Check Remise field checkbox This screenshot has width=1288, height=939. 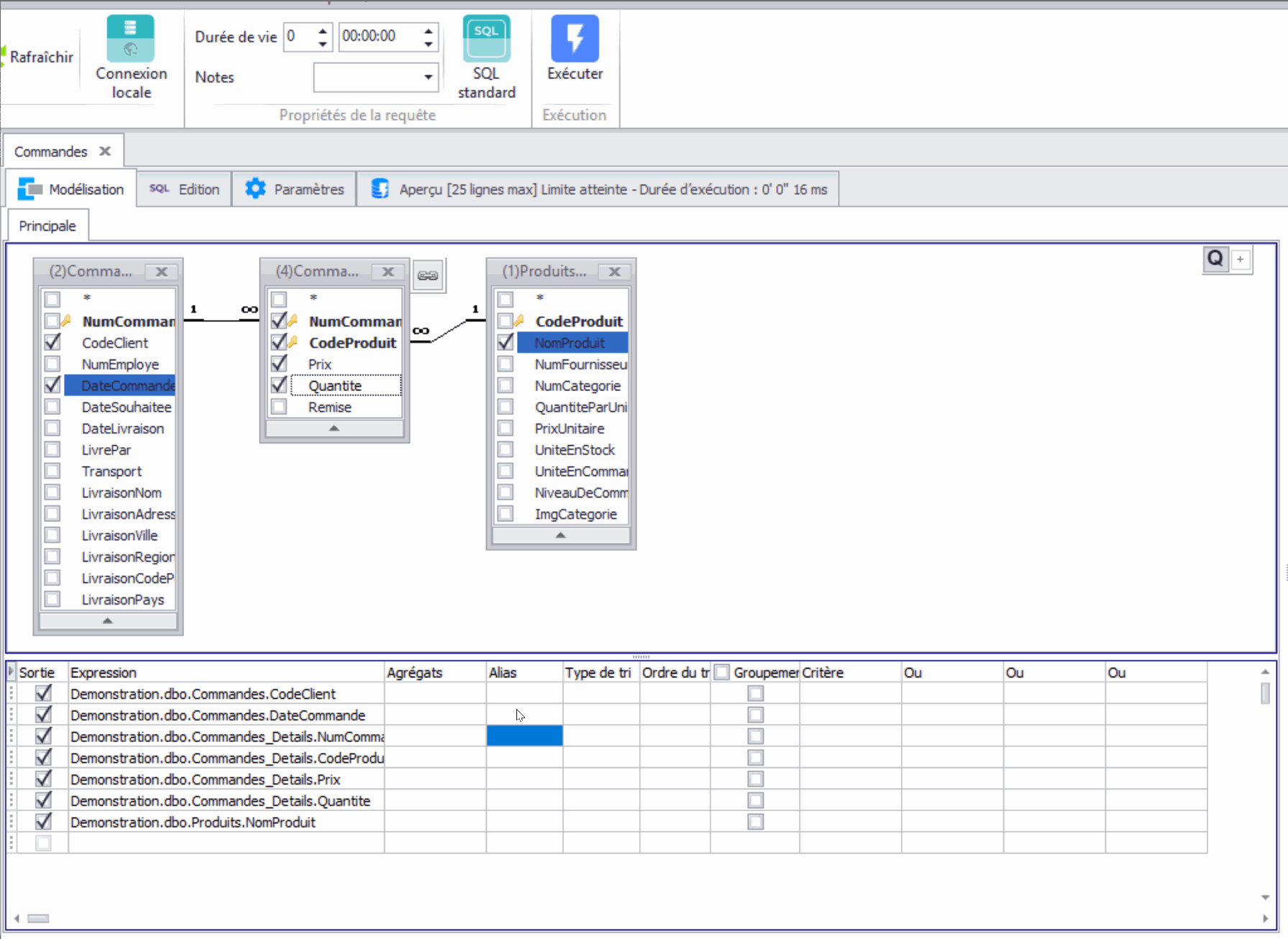click(279, 407)
